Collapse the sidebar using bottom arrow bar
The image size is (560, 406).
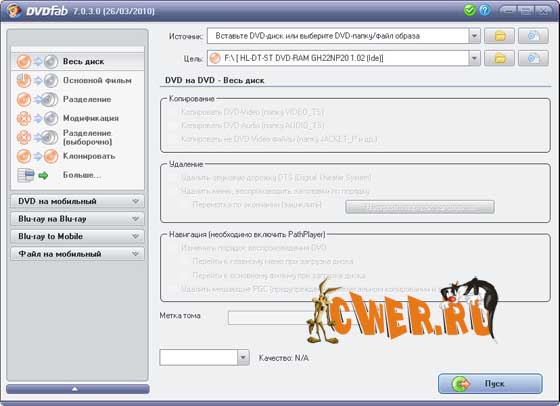78,389
